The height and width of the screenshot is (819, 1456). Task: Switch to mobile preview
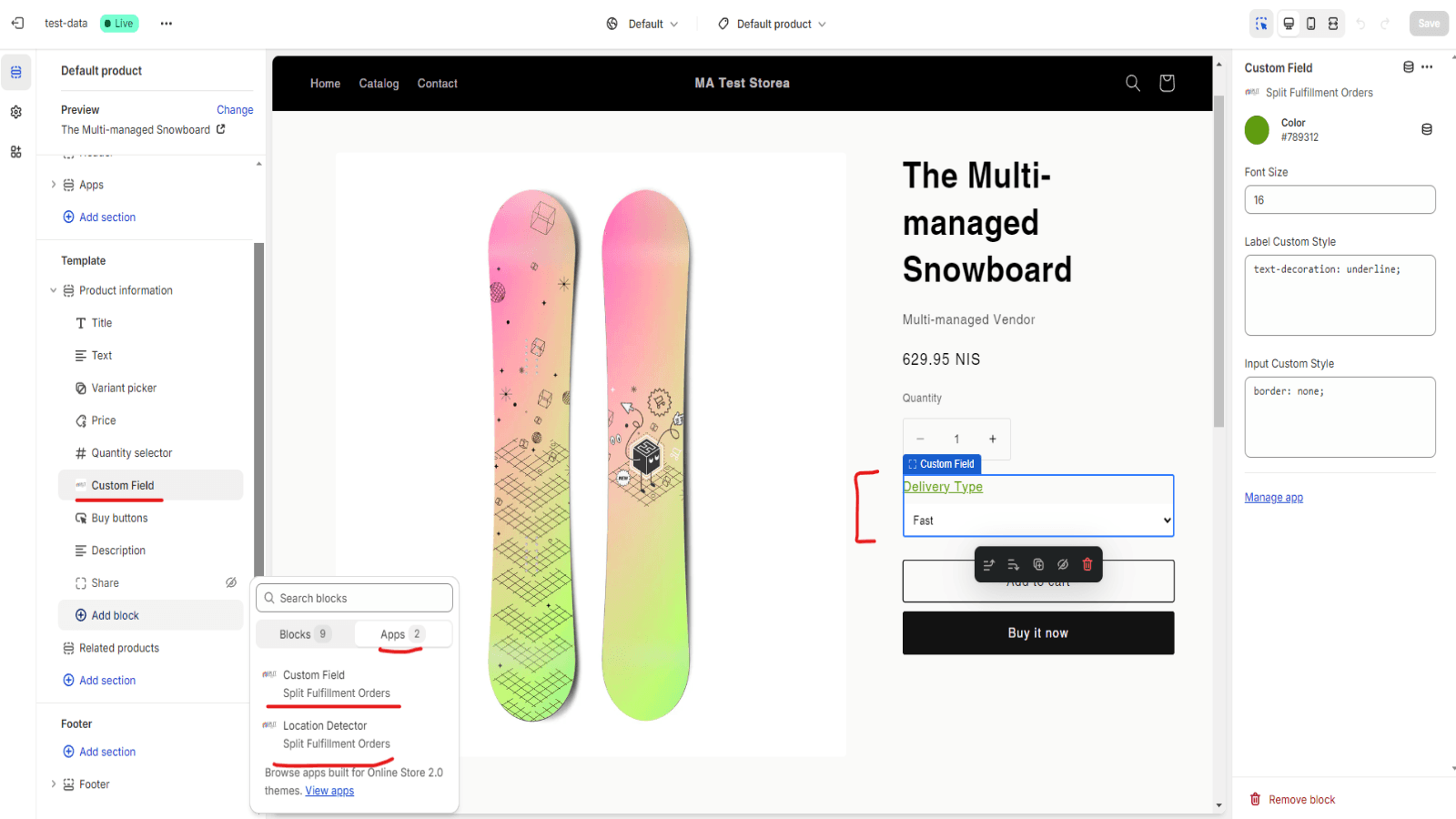click(1310, 24)
